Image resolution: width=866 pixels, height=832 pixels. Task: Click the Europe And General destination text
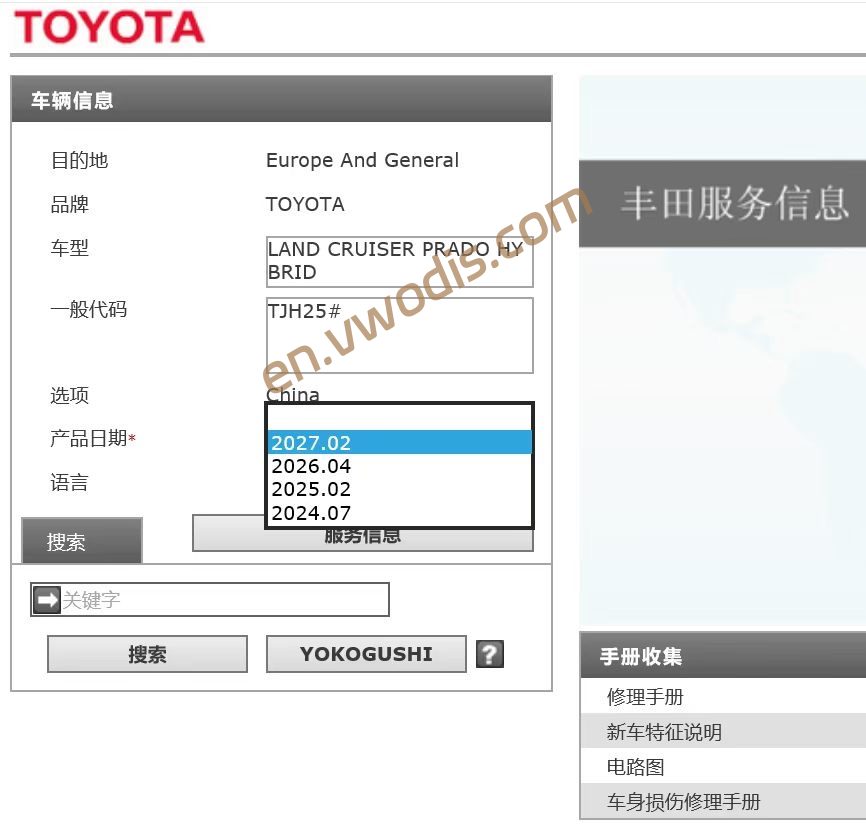click(x=362, y=160)
